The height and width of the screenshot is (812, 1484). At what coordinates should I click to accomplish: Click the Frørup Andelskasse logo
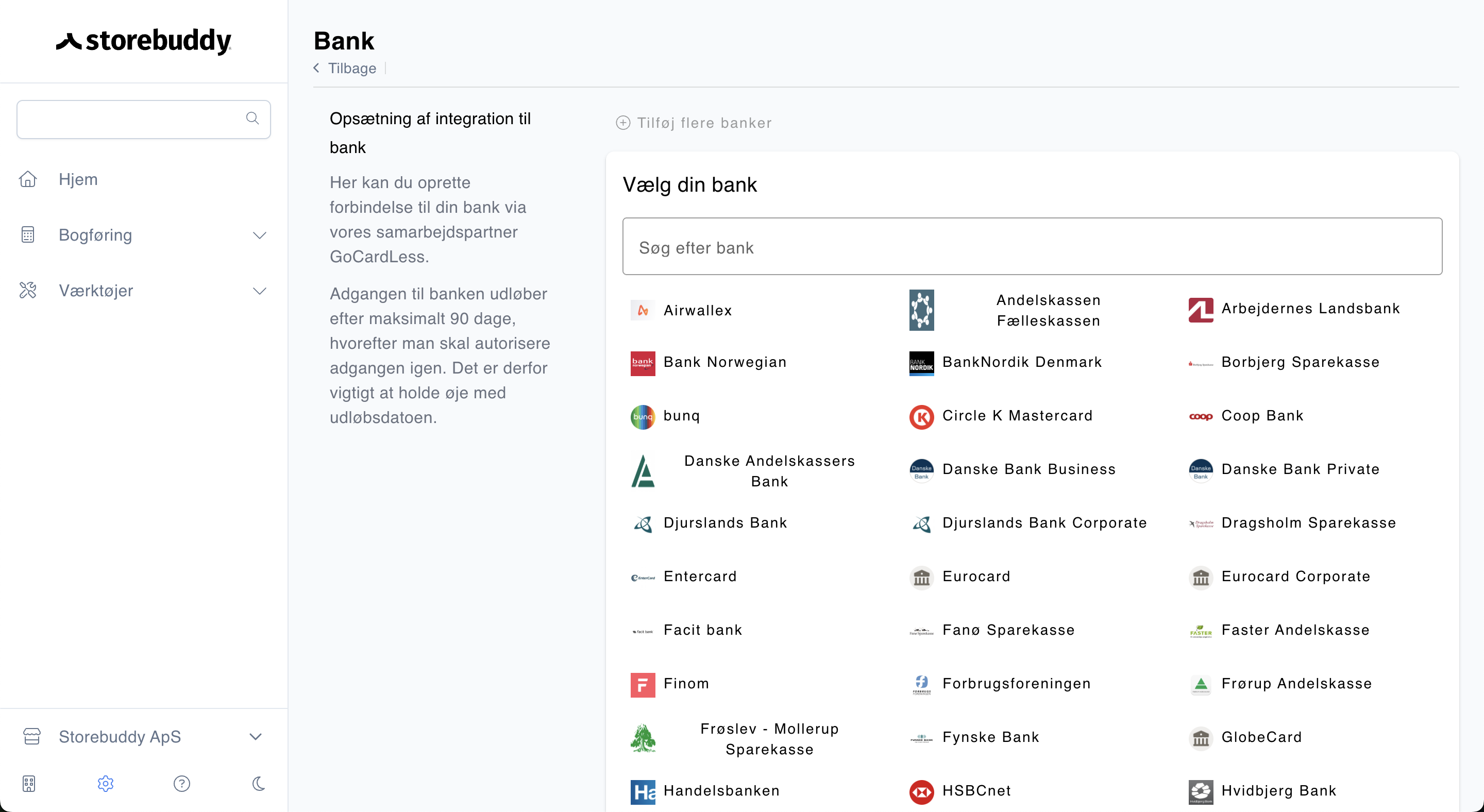coord(1201,685)
